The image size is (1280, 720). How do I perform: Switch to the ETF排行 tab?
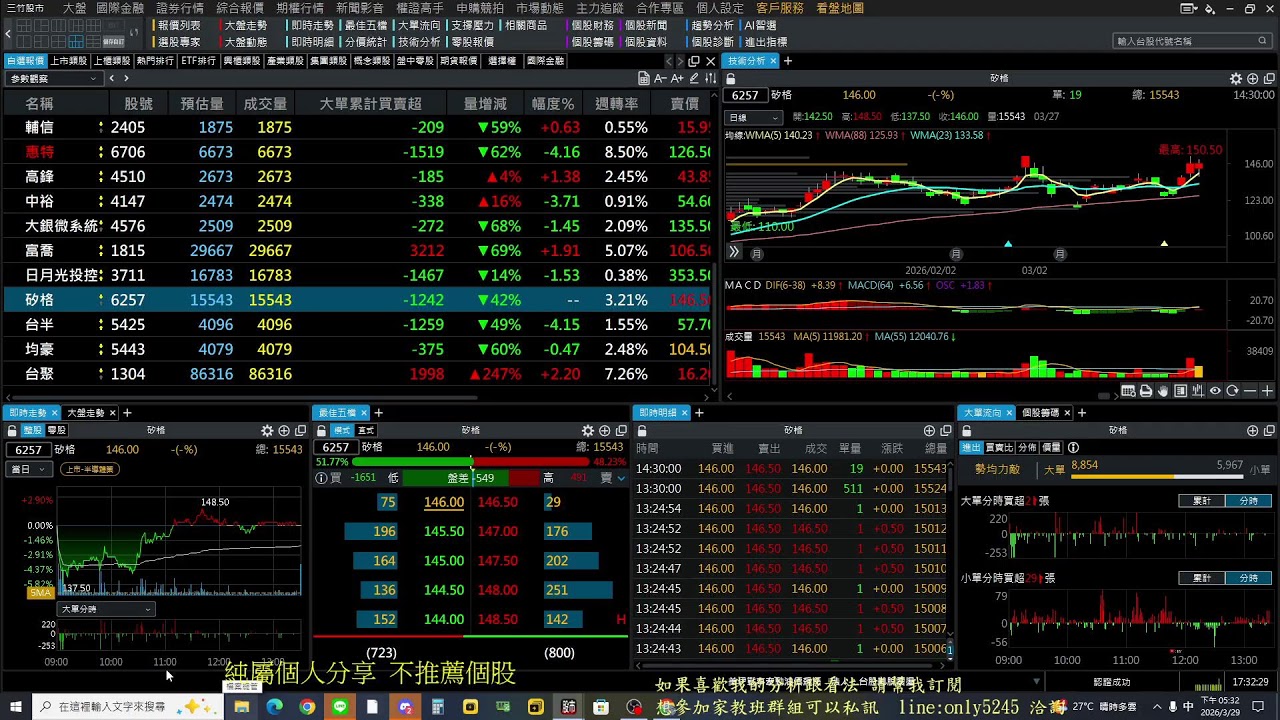pos(198,61)
